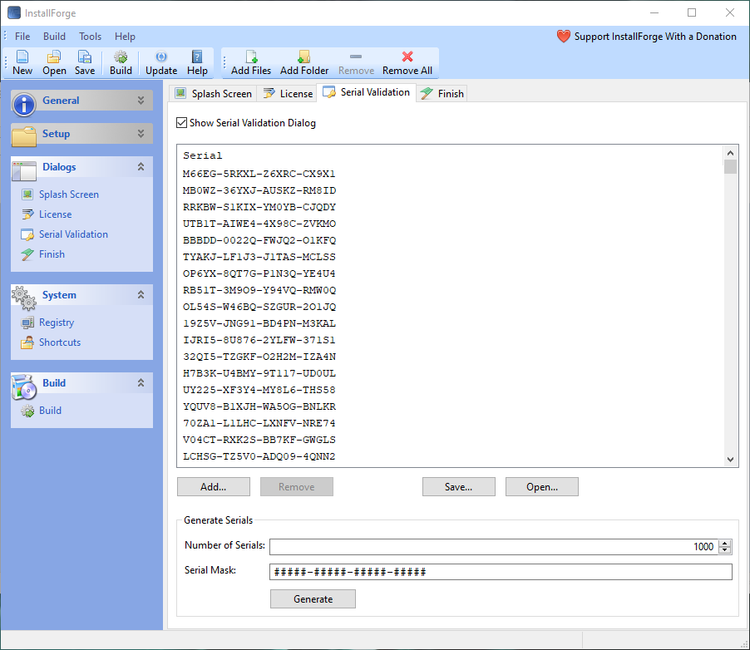Click the Add... serial button
Image resolution: width=750 pixels, height=650 pixels.
click(x=213, y=486)
